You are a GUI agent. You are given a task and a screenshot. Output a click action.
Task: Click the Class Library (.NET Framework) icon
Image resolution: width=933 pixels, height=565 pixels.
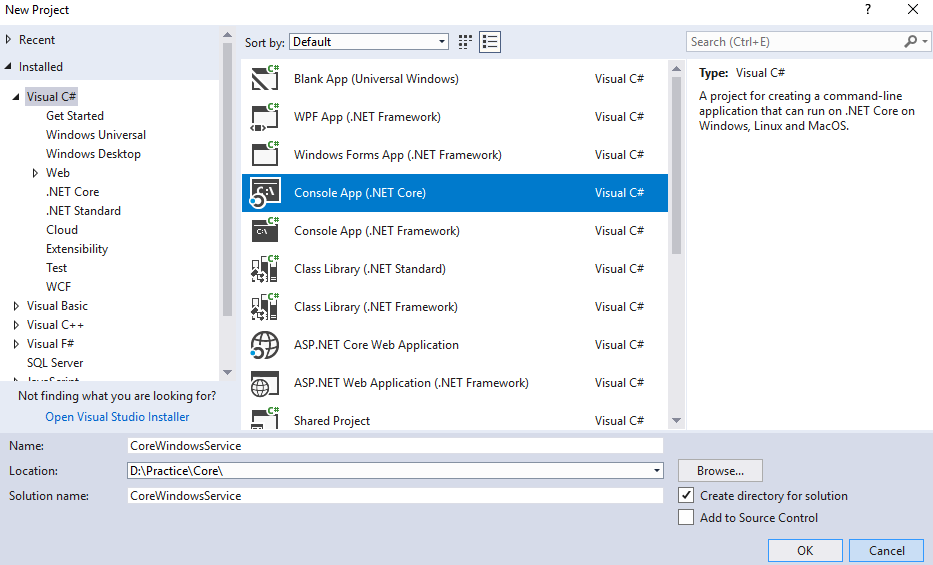265,307
